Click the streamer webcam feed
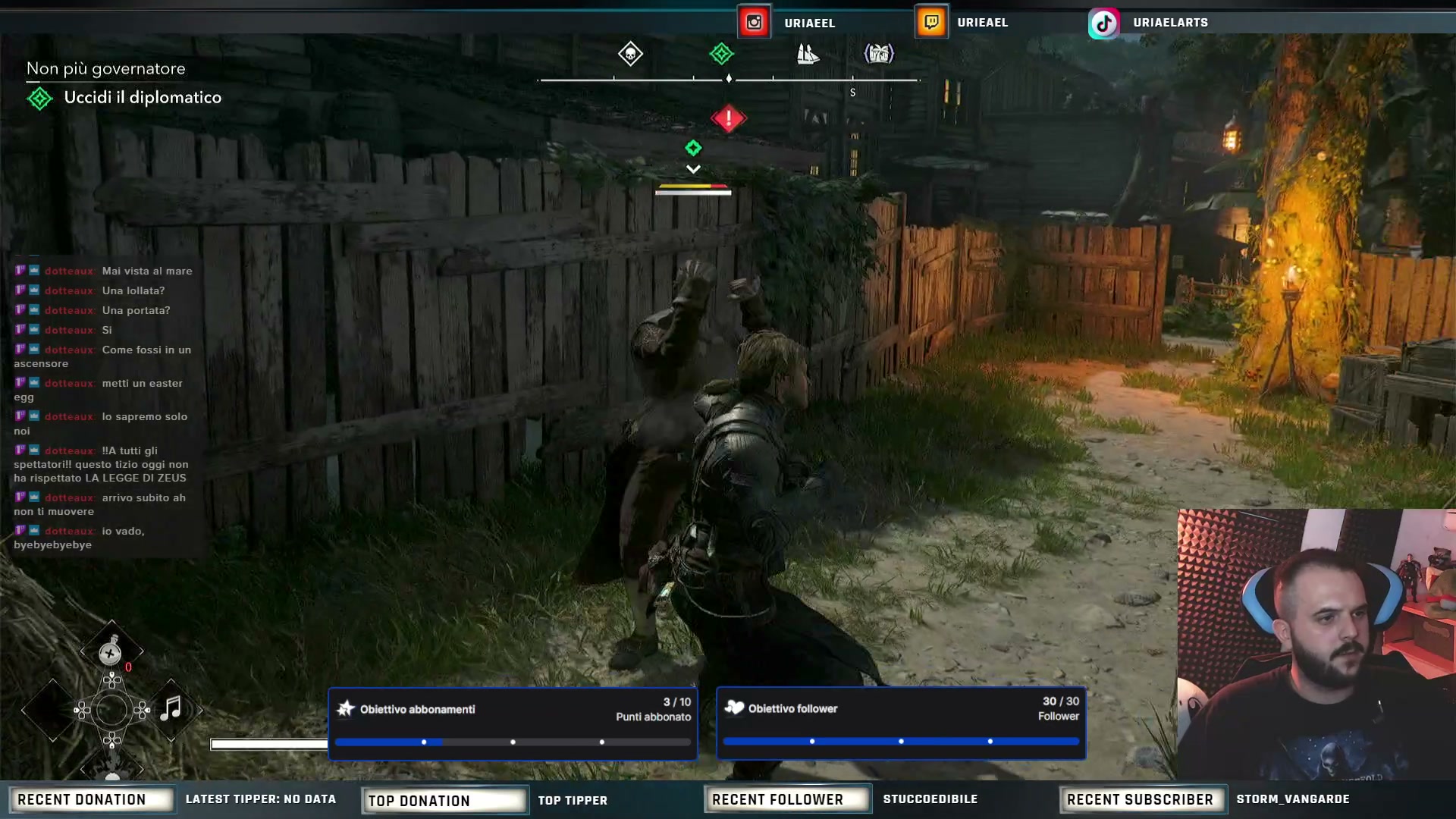 (1316, 645)
